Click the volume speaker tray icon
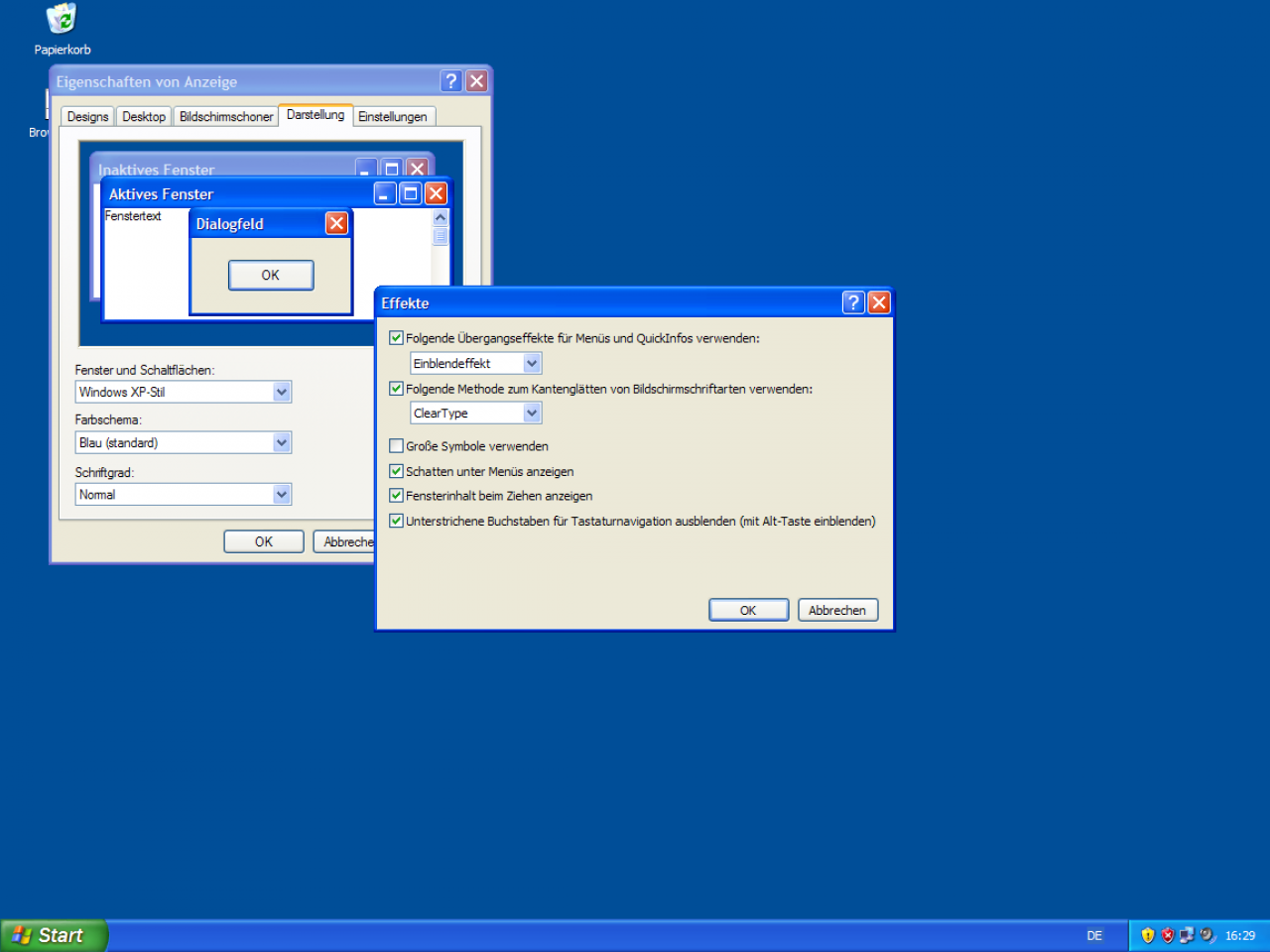This screenshot has height=952, width=1270. pos(1206,935)
